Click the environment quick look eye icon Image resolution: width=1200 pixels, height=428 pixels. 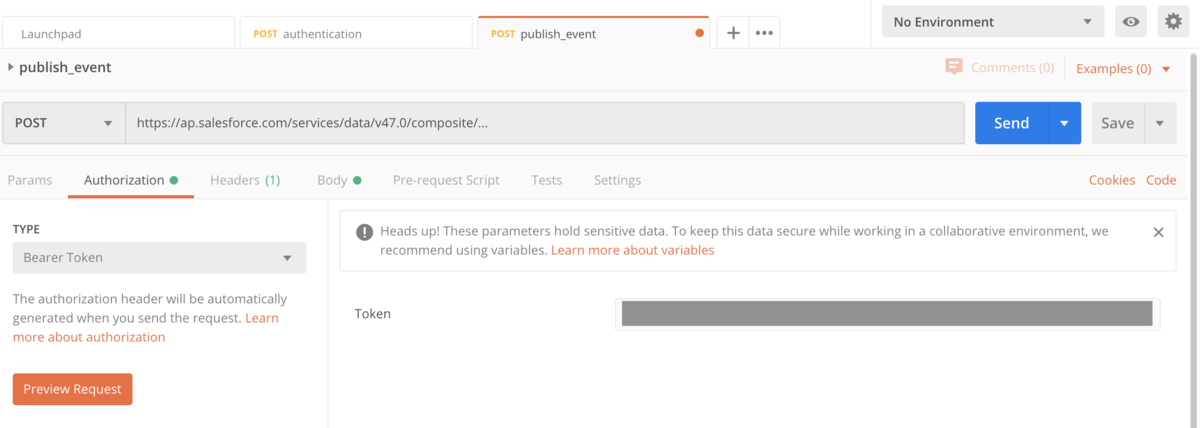pyautogui.click(x=1131, y=21)
